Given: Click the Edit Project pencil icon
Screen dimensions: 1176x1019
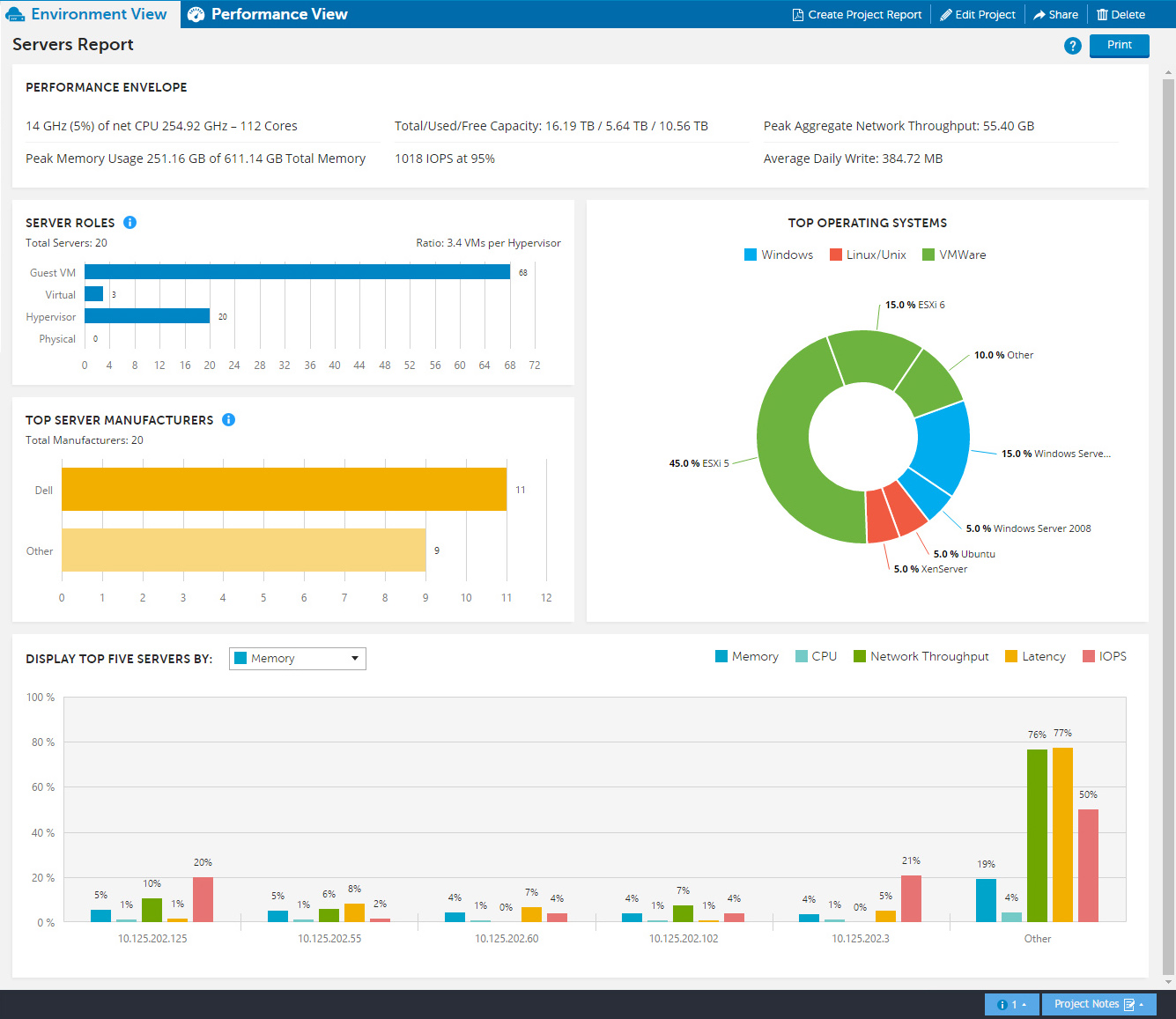Looking at the screenshot, I should (944, 14).
